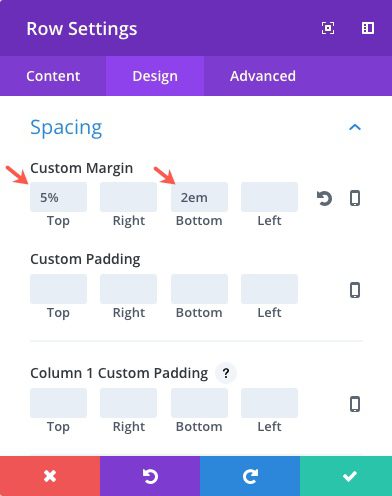Focus Custom Margin Bottom field with 2em
This screenshot has width=392, height=496.
coord(199,197)
